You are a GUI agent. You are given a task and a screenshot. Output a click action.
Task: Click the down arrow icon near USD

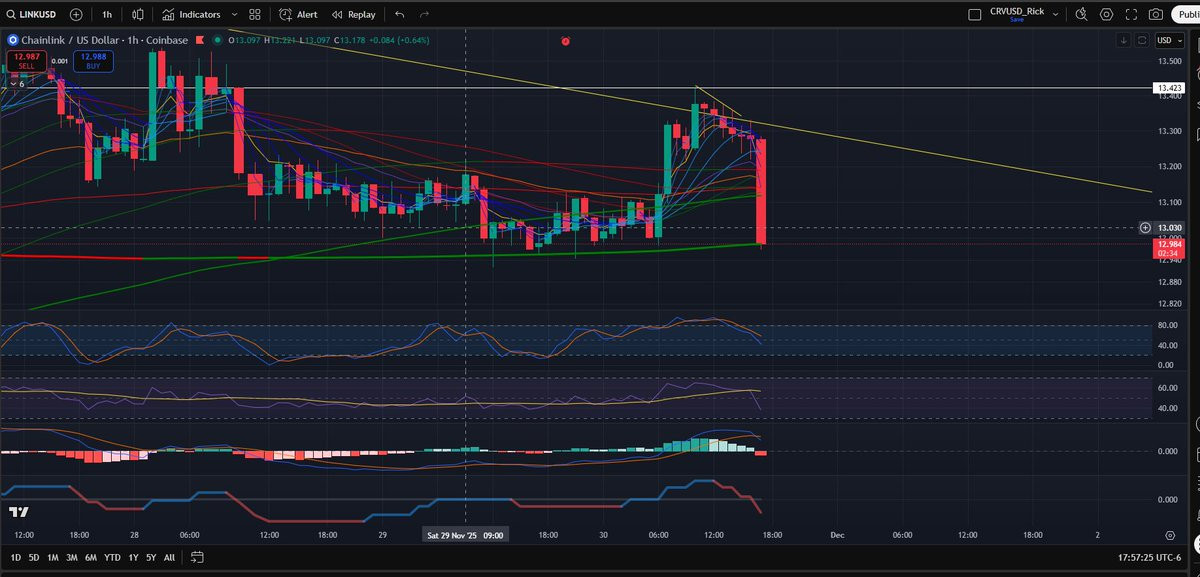(x=1124, y=40)
